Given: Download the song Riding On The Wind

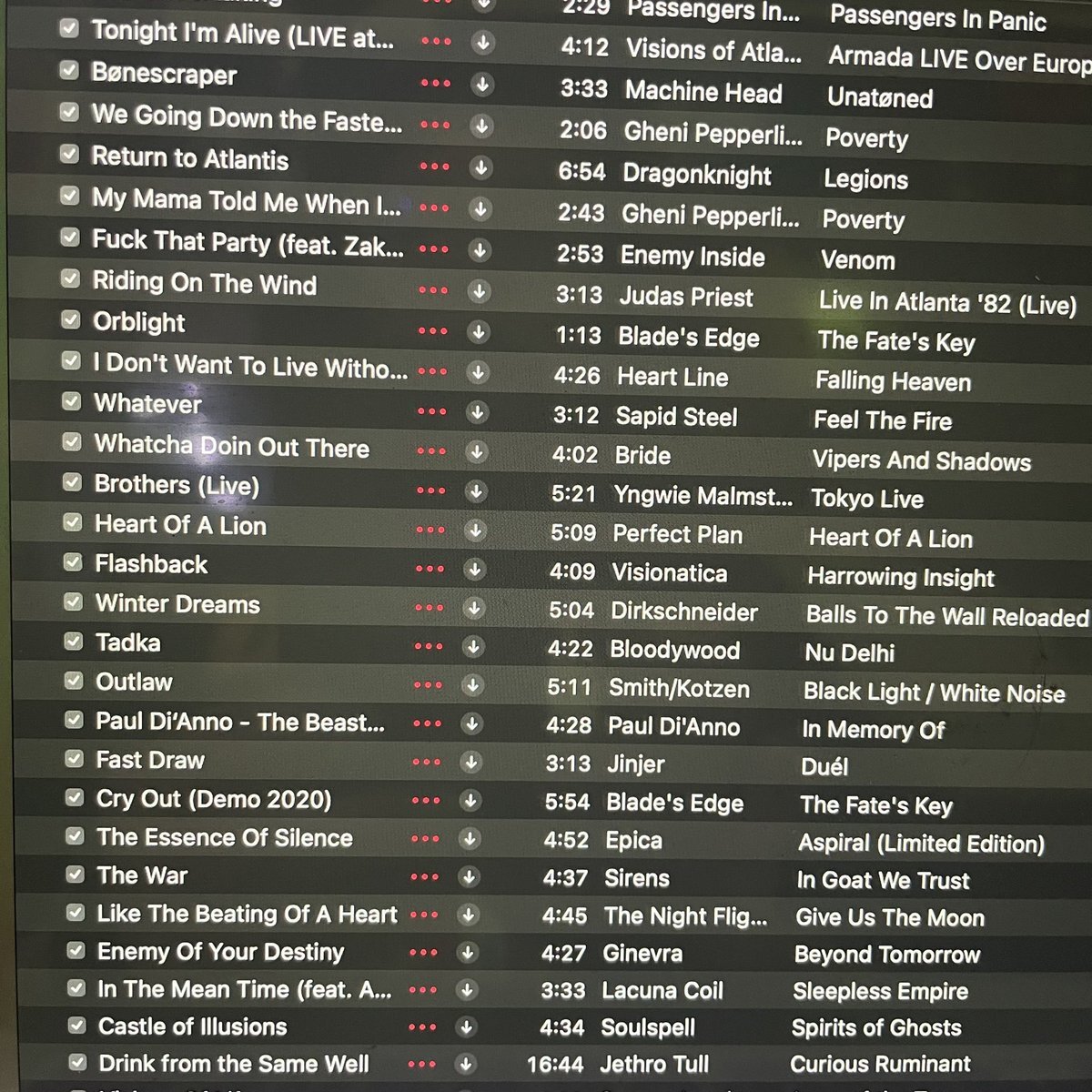Looking at the screenshot, I should point(479,291).
